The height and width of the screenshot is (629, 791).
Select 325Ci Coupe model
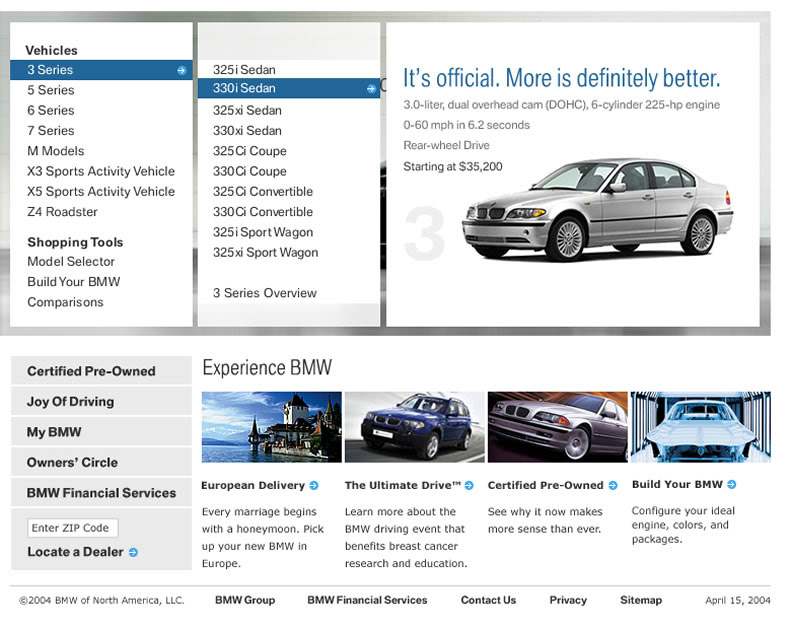point(250,151)
